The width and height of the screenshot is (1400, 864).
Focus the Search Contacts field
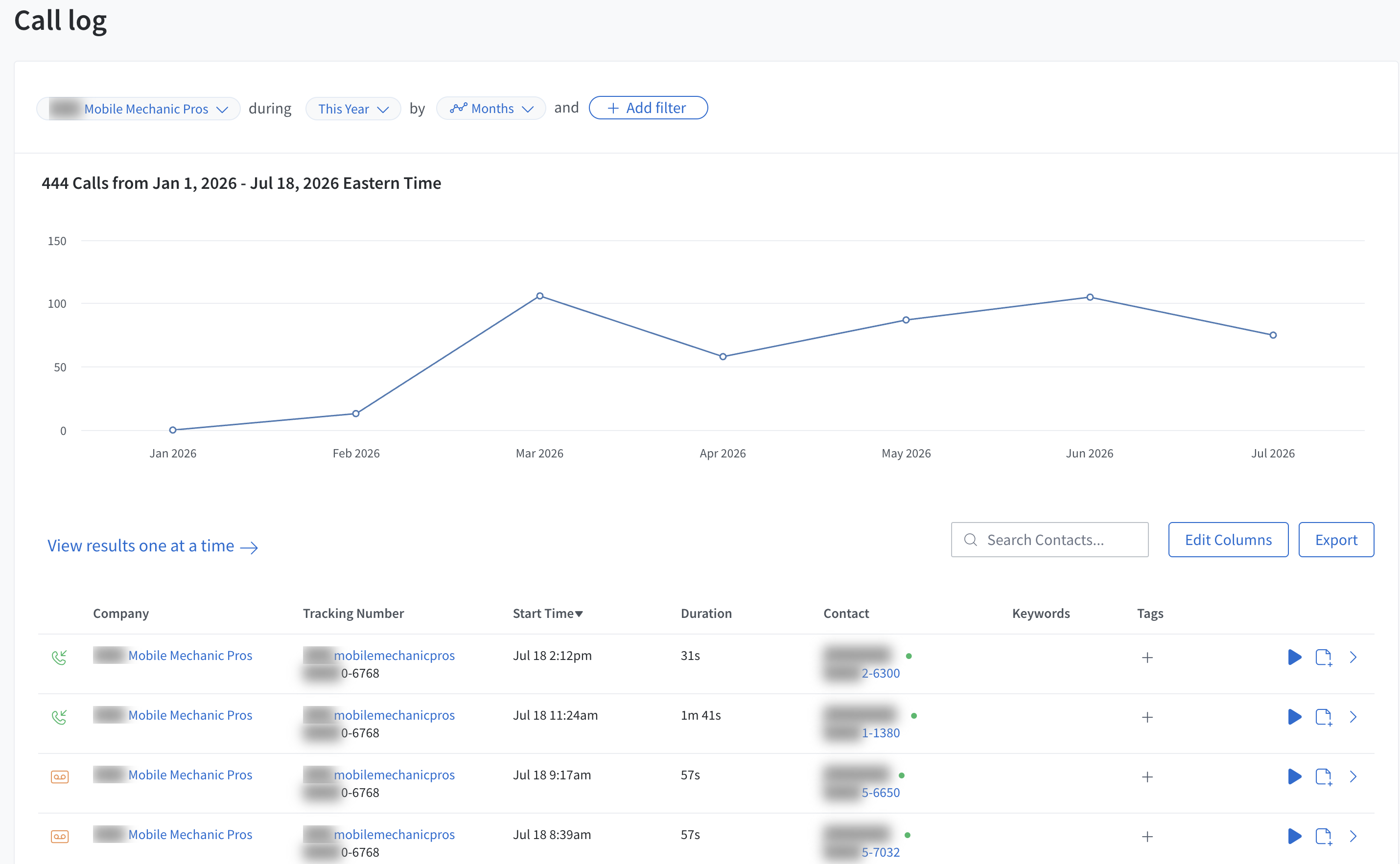pos(1050,540)
